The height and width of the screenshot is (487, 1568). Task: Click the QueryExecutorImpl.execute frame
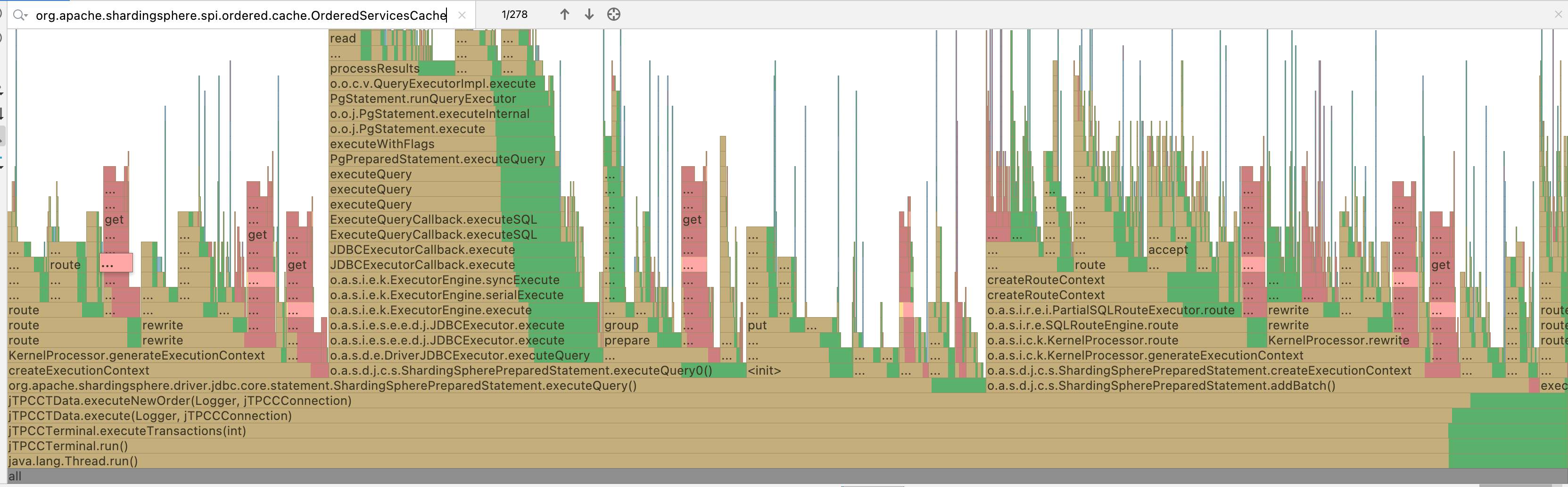click(437, 84)
